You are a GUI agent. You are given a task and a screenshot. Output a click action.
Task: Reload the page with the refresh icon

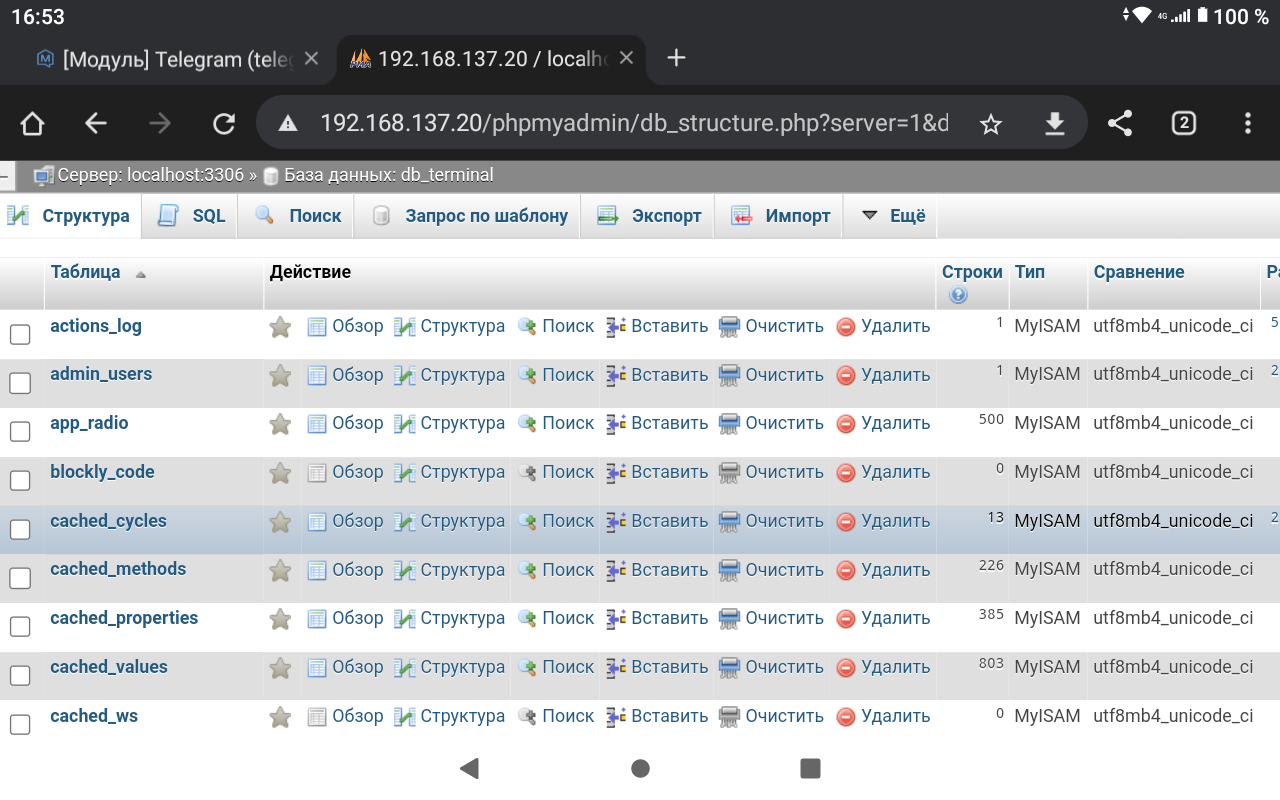(223, 122)
